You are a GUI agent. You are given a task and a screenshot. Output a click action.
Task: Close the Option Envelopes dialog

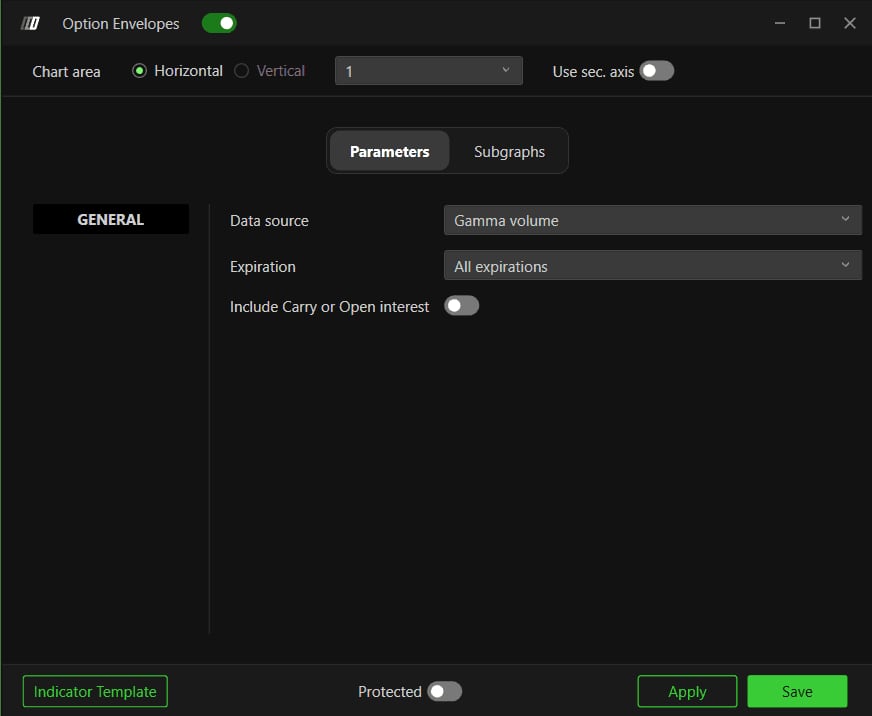click(x=850, y=23)
